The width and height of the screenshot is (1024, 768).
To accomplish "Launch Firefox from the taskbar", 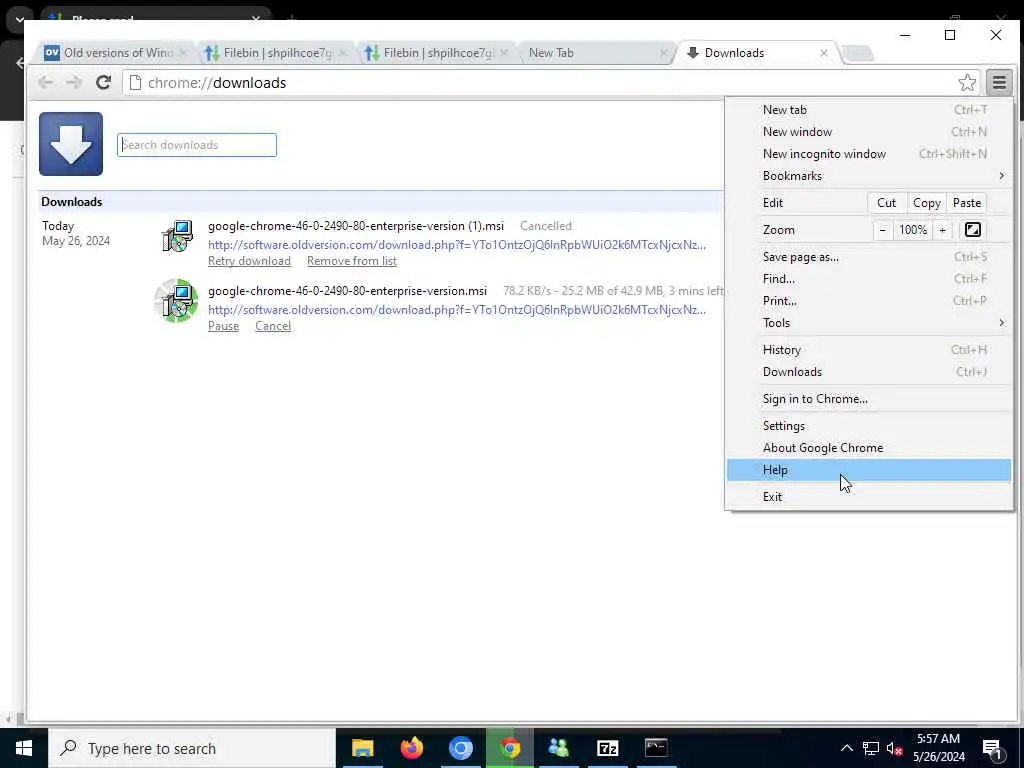I will pyautogui.click(x=411, y=748).
